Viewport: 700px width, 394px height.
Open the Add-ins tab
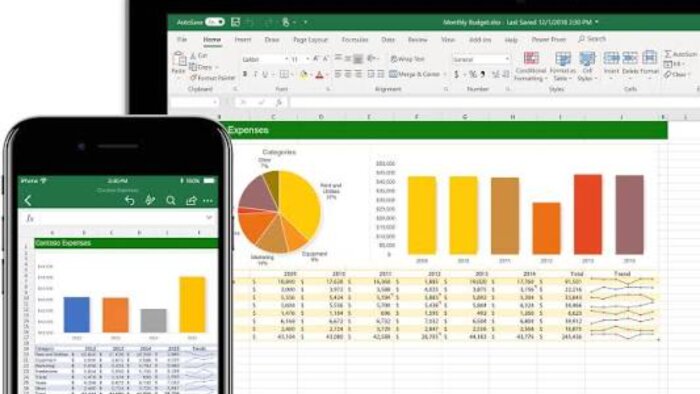480,40
